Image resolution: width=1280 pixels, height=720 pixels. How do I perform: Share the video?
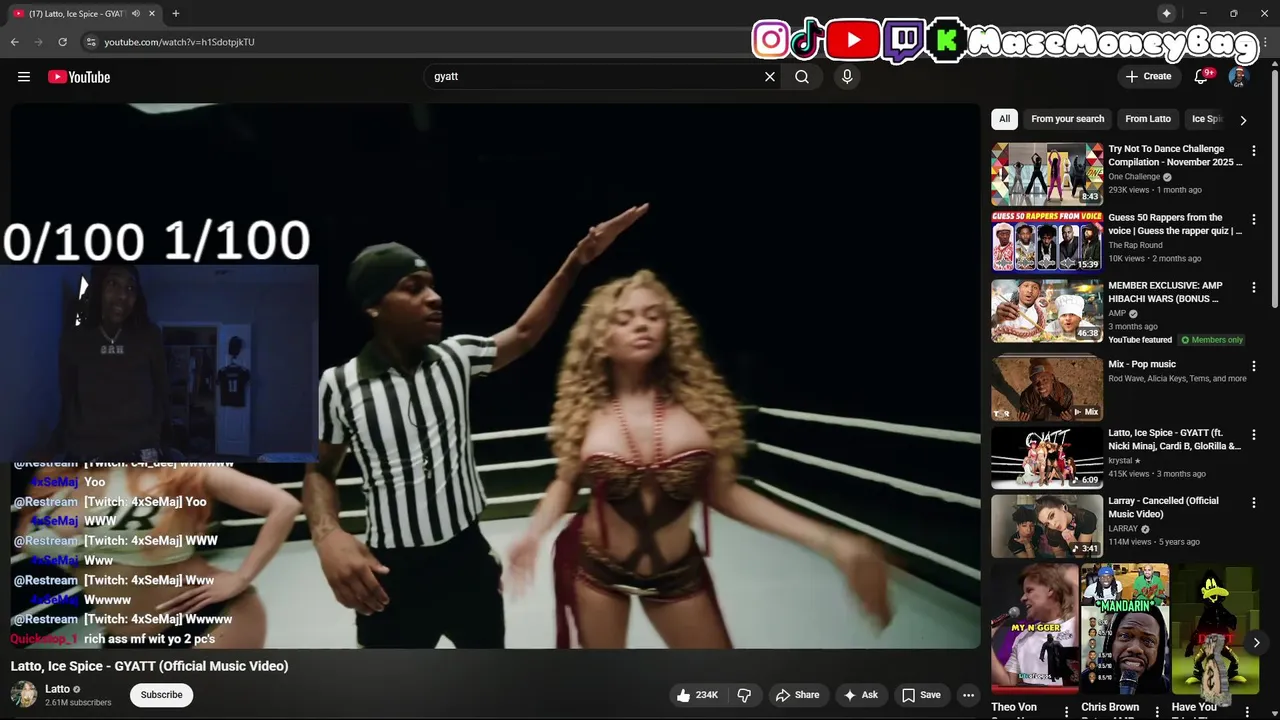point(797,695)
